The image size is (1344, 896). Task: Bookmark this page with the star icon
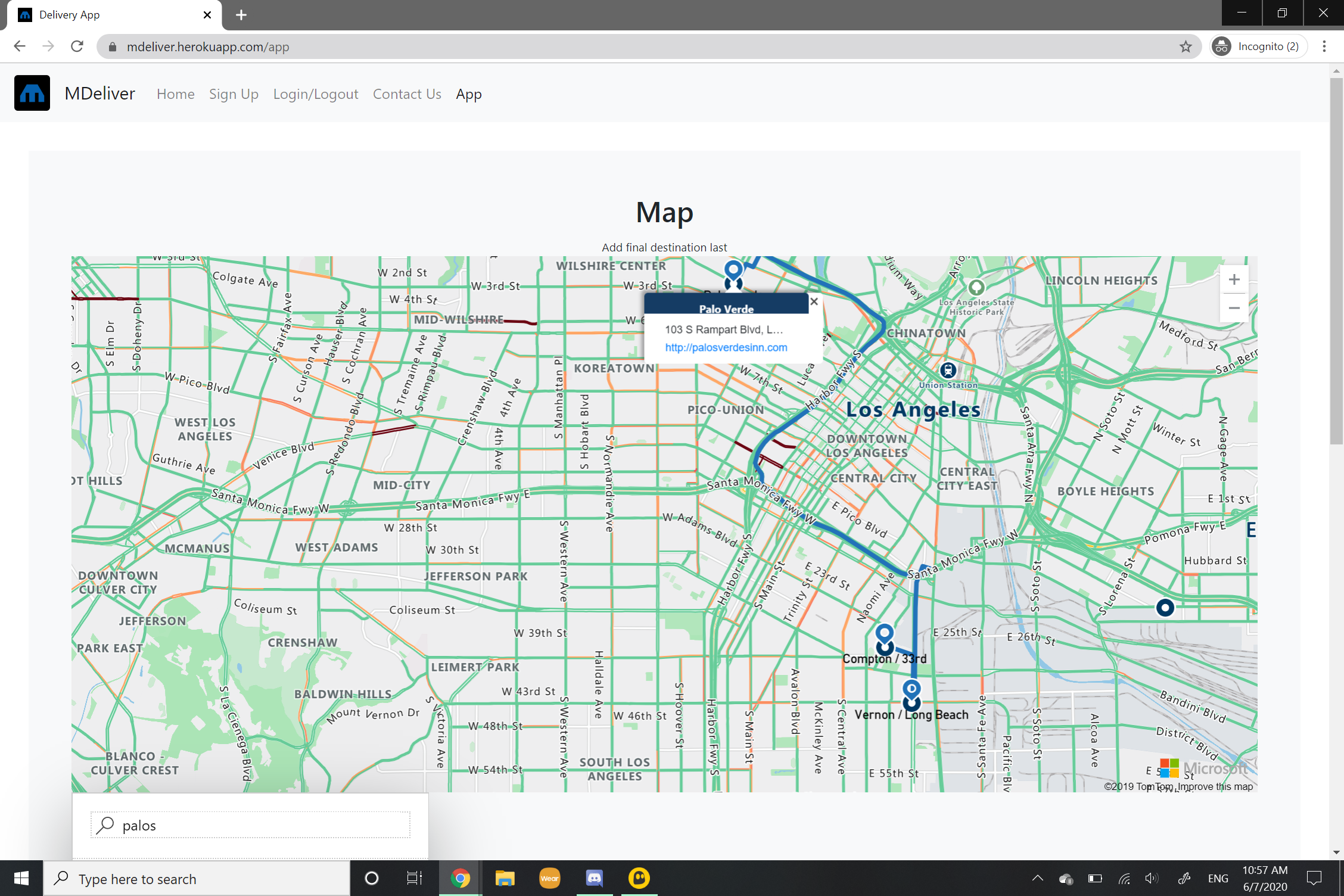click(1186, 46)
